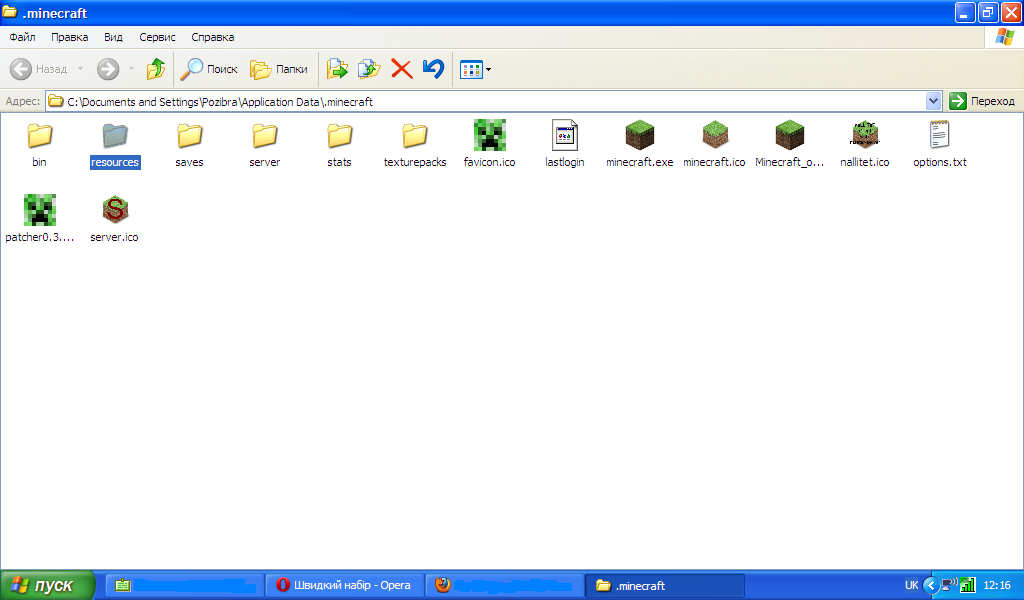This screenshot has width=1024, height=600.
Task: Undo last action with blue arrow
Action: [x=433, y=69]
